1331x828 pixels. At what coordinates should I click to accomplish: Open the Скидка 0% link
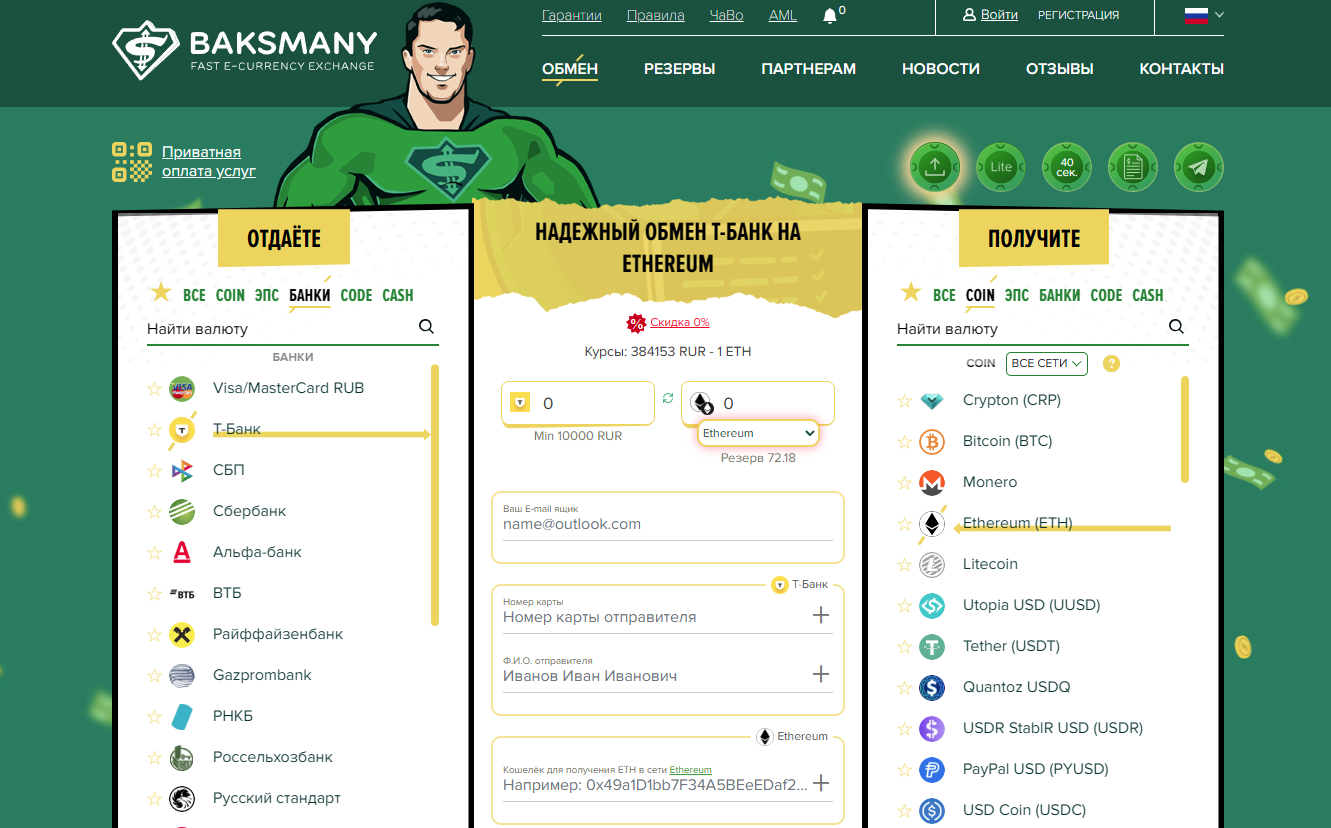point(680,322)
